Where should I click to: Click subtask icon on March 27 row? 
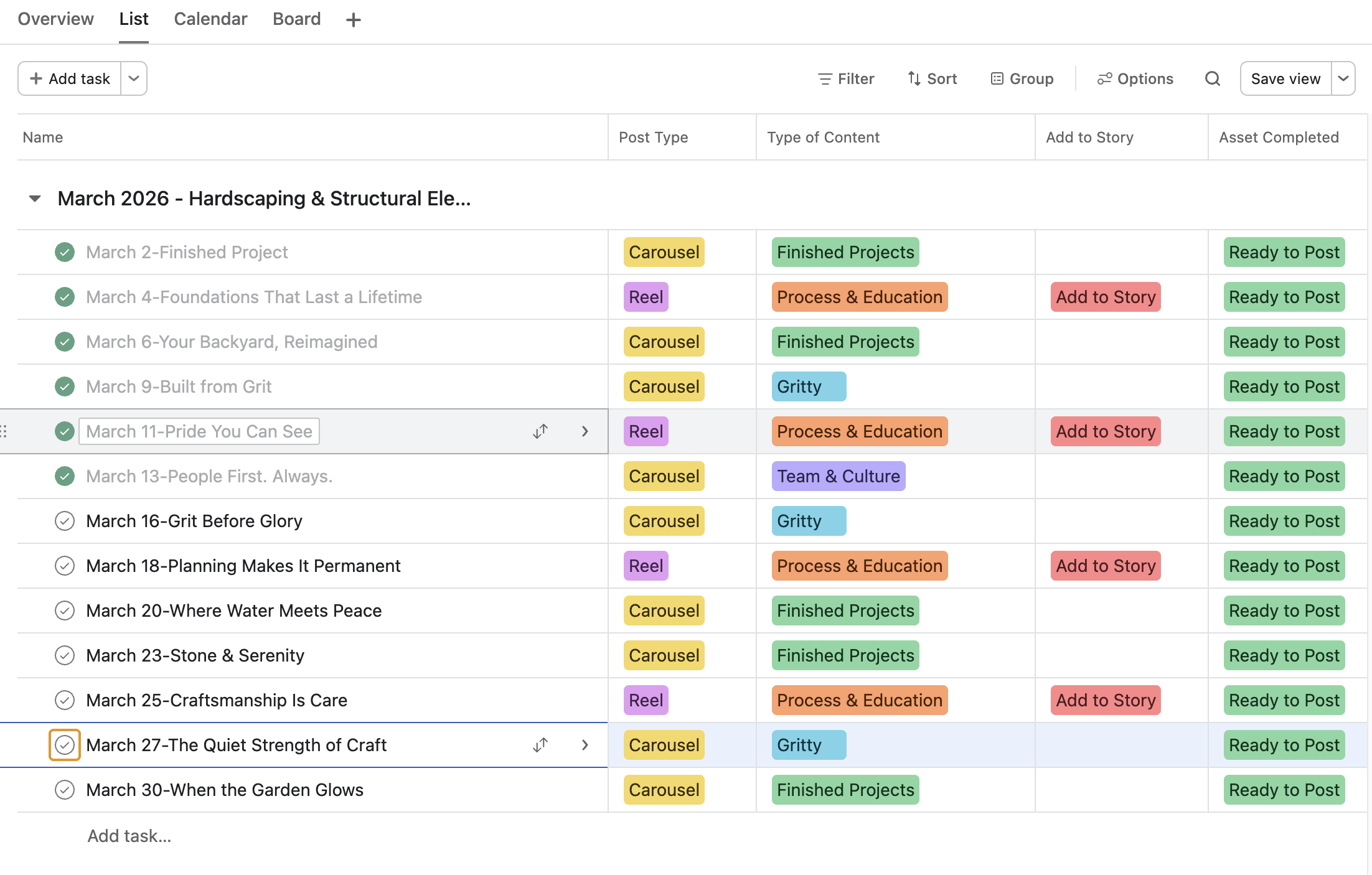(x=540, y=745)
